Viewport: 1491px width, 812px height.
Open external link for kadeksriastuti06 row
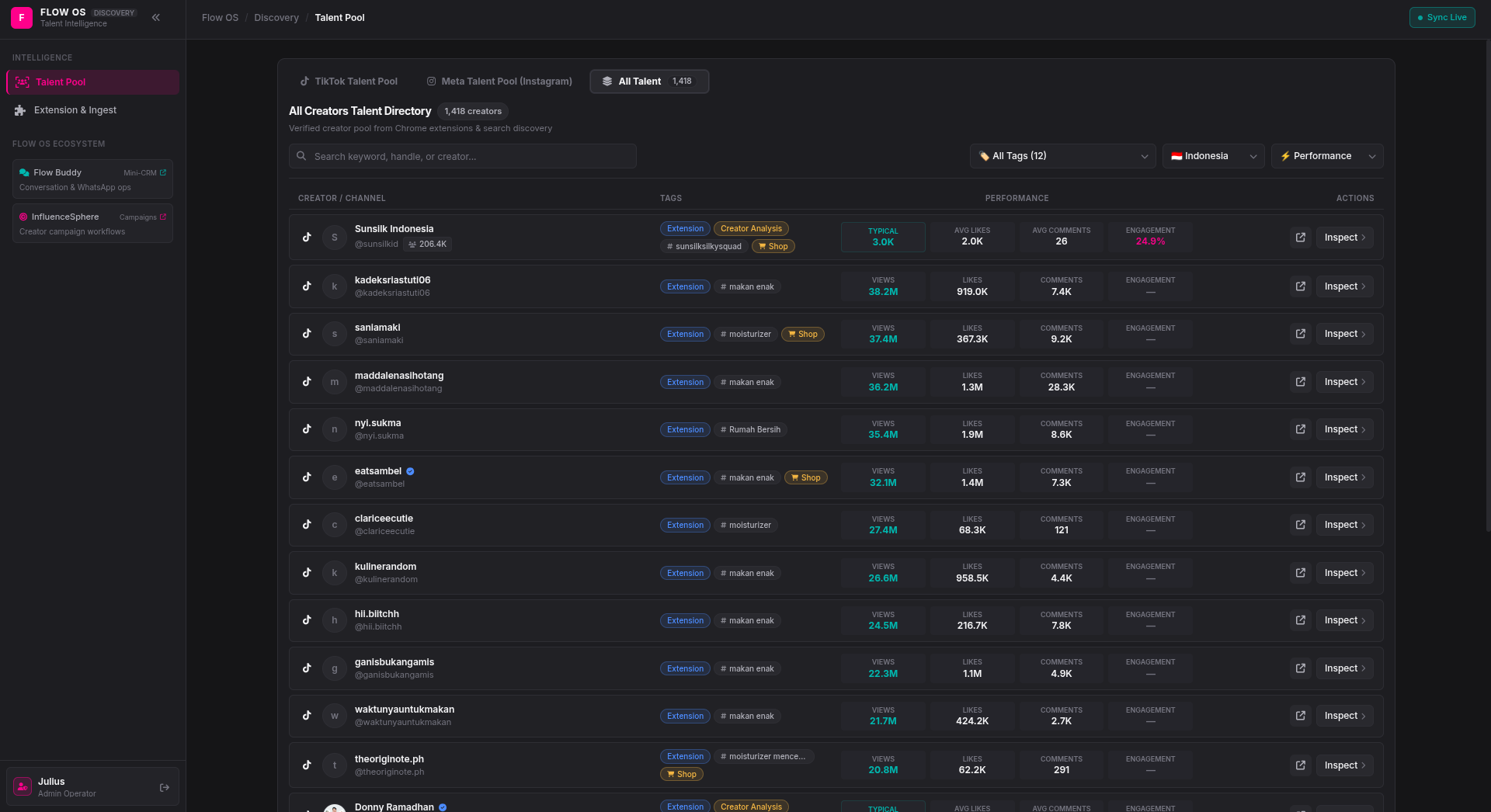pyautogui.click(x=1301, y=286)
